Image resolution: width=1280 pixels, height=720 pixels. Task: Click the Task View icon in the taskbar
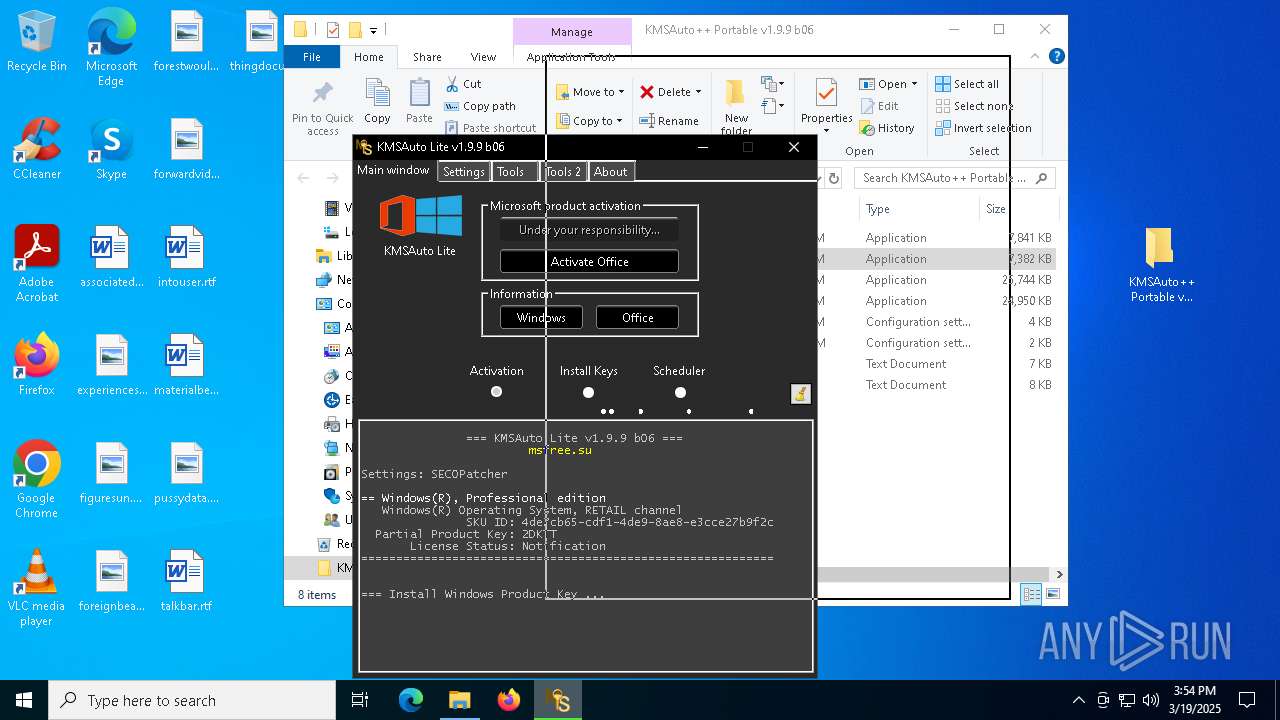[x=360, y=700]
